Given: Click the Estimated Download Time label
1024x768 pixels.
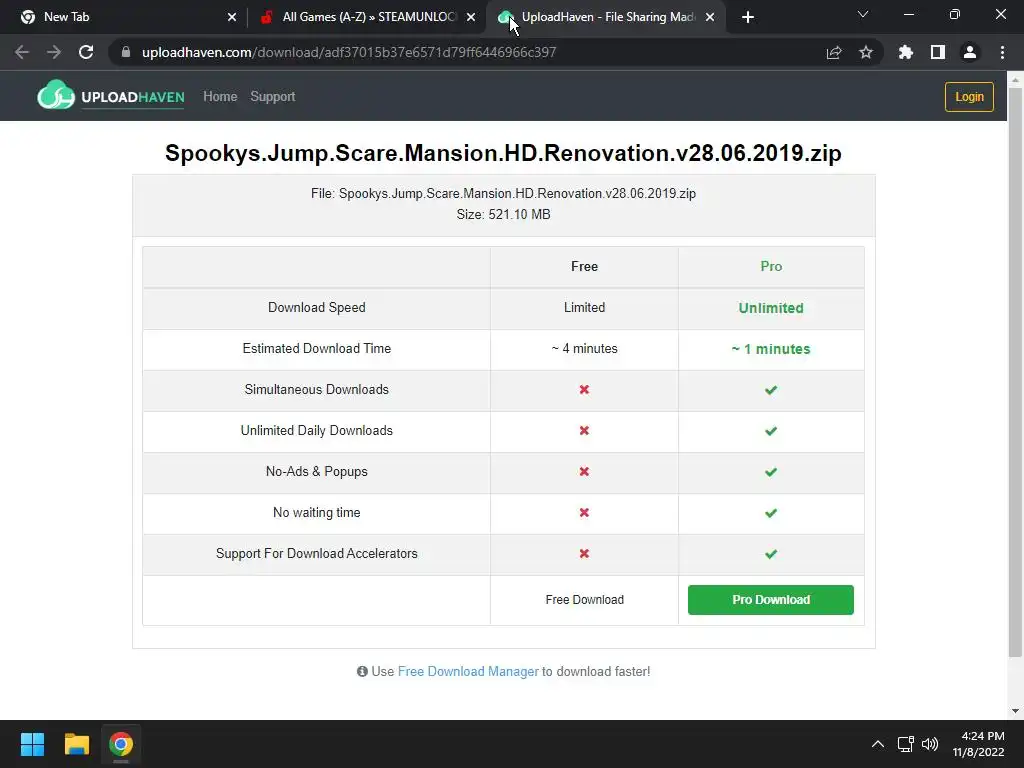Looking at the screenshot, I should pyautogui.click(x=317, y=349).
